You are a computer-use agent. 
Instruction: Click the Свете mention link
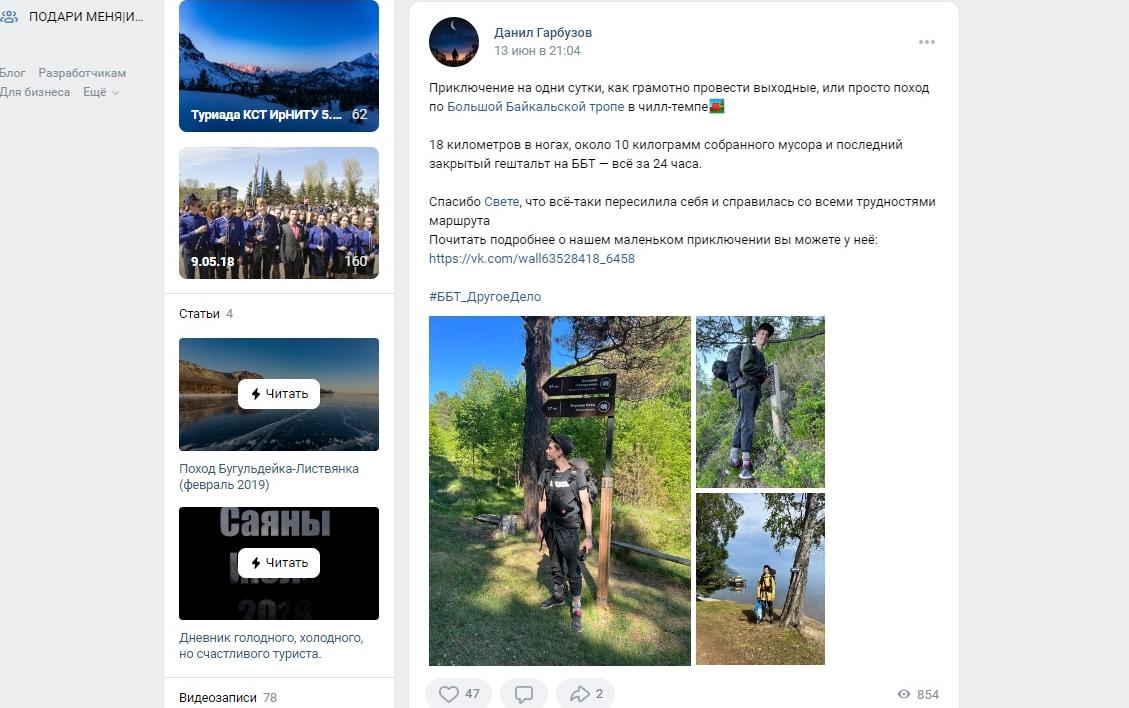click(x=501, y=202)
